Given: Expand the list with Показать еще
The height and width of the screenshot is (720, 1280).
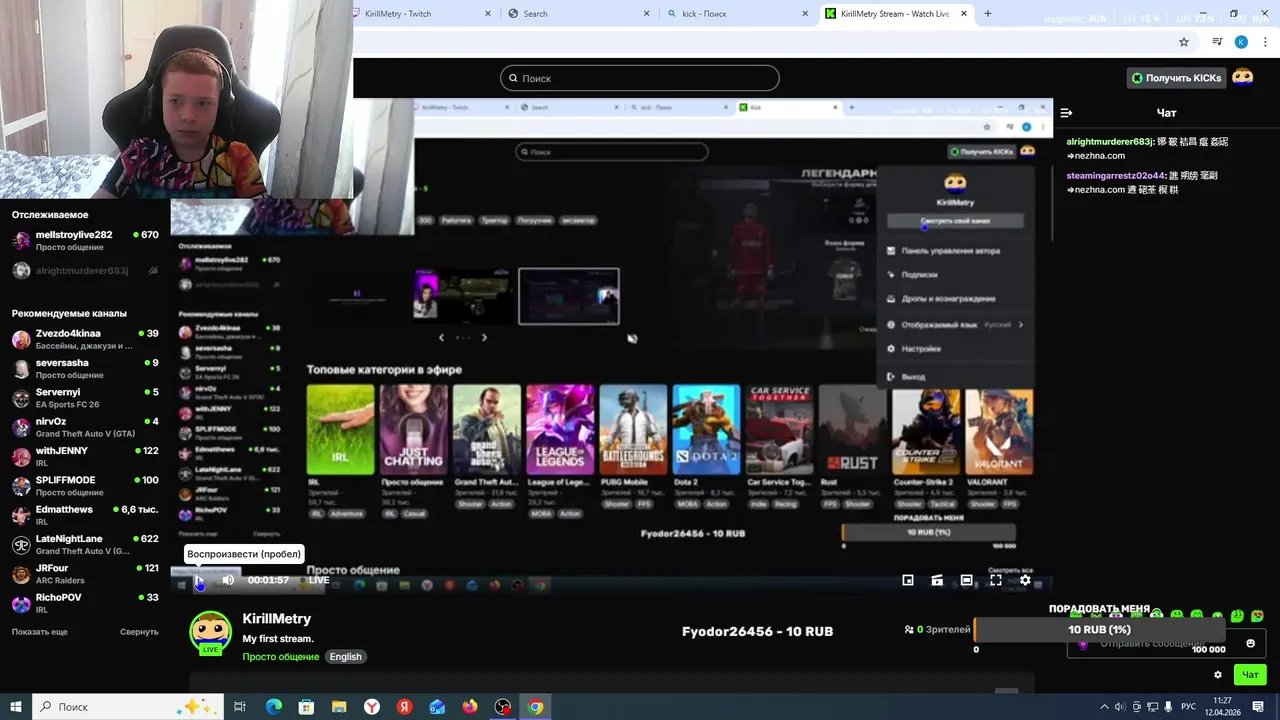Looking at the screenshot, I should (40, 632).
